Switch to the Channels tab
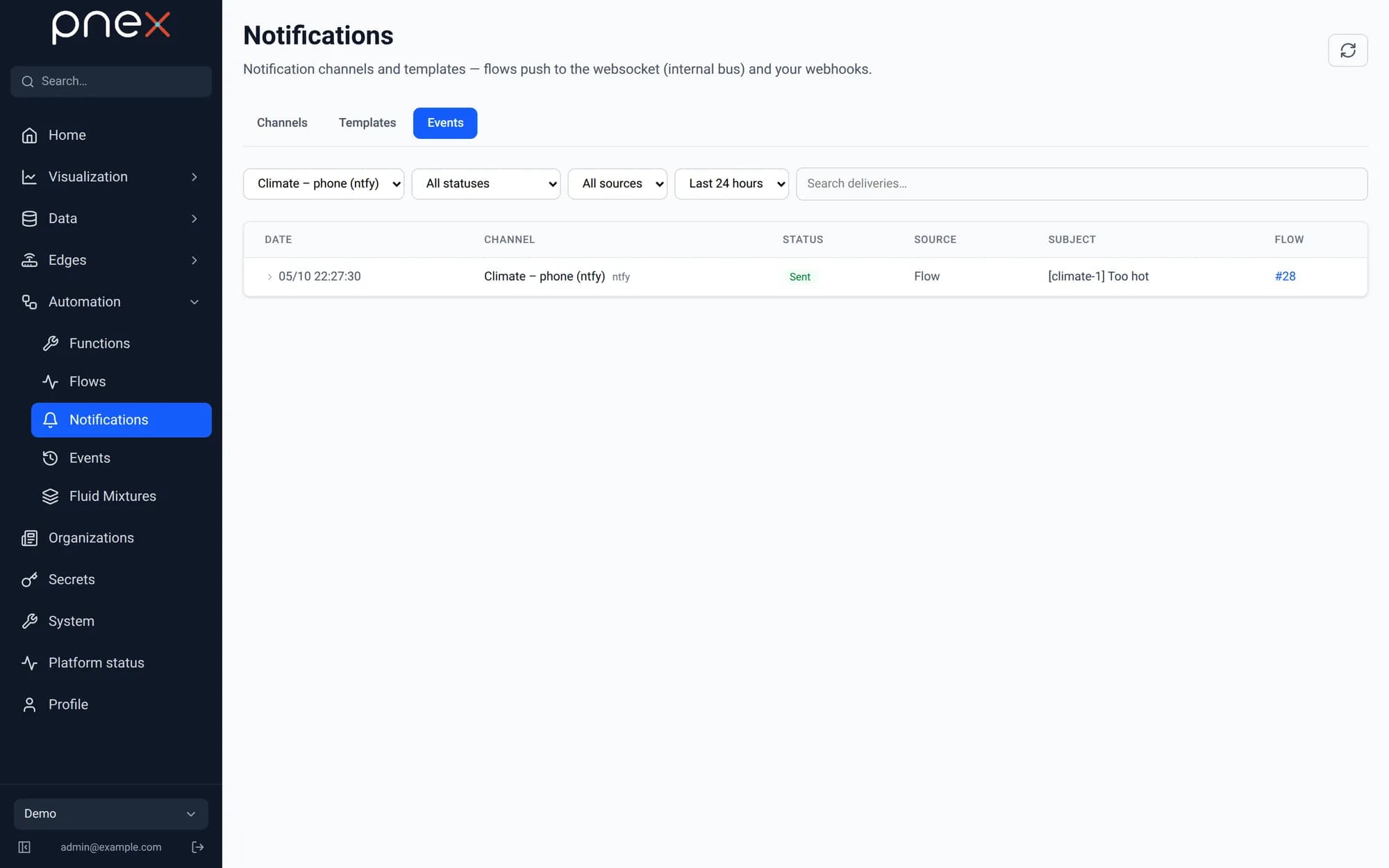 click(x=282, y=123)
